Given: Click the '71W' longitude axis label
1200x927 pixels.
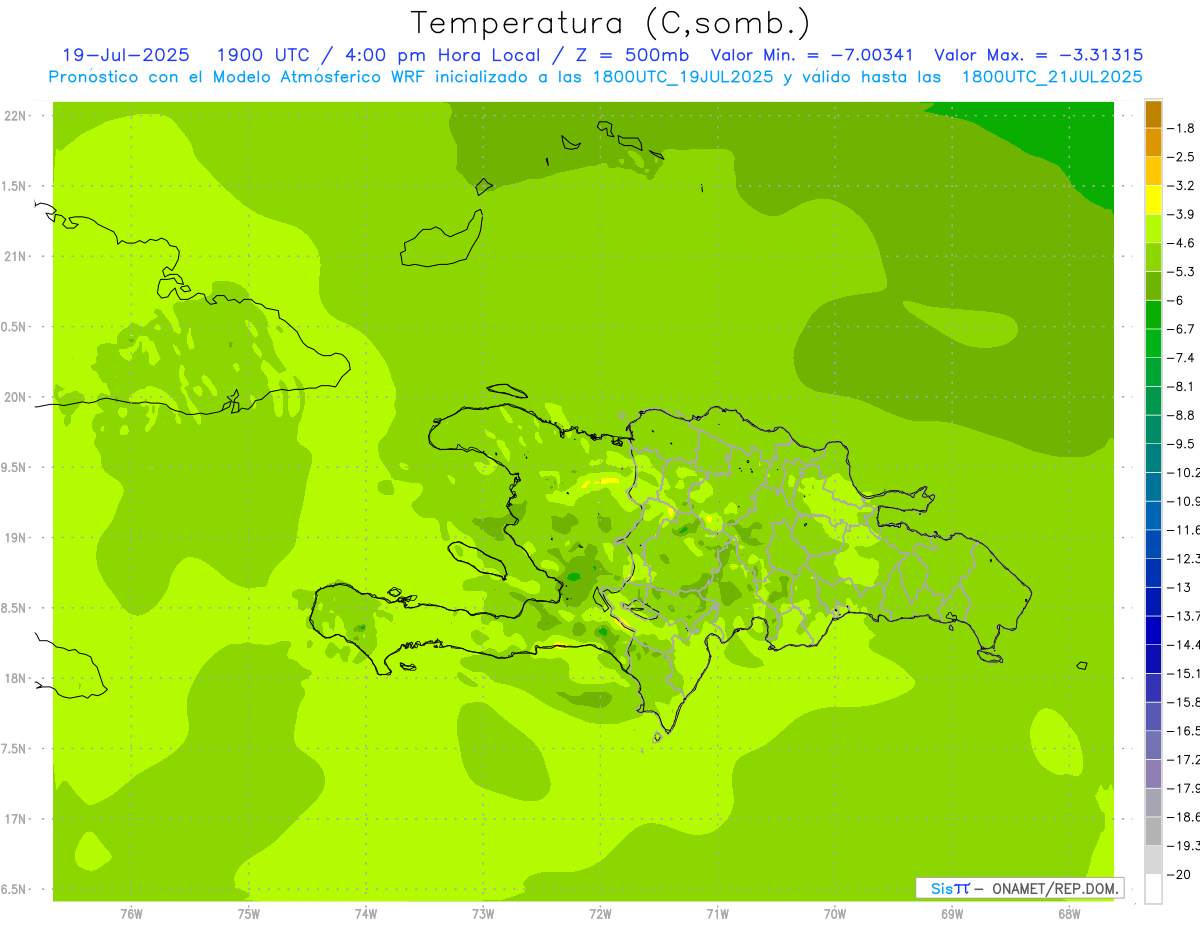Looking at the screenshot, I should (x=717, y=914).
